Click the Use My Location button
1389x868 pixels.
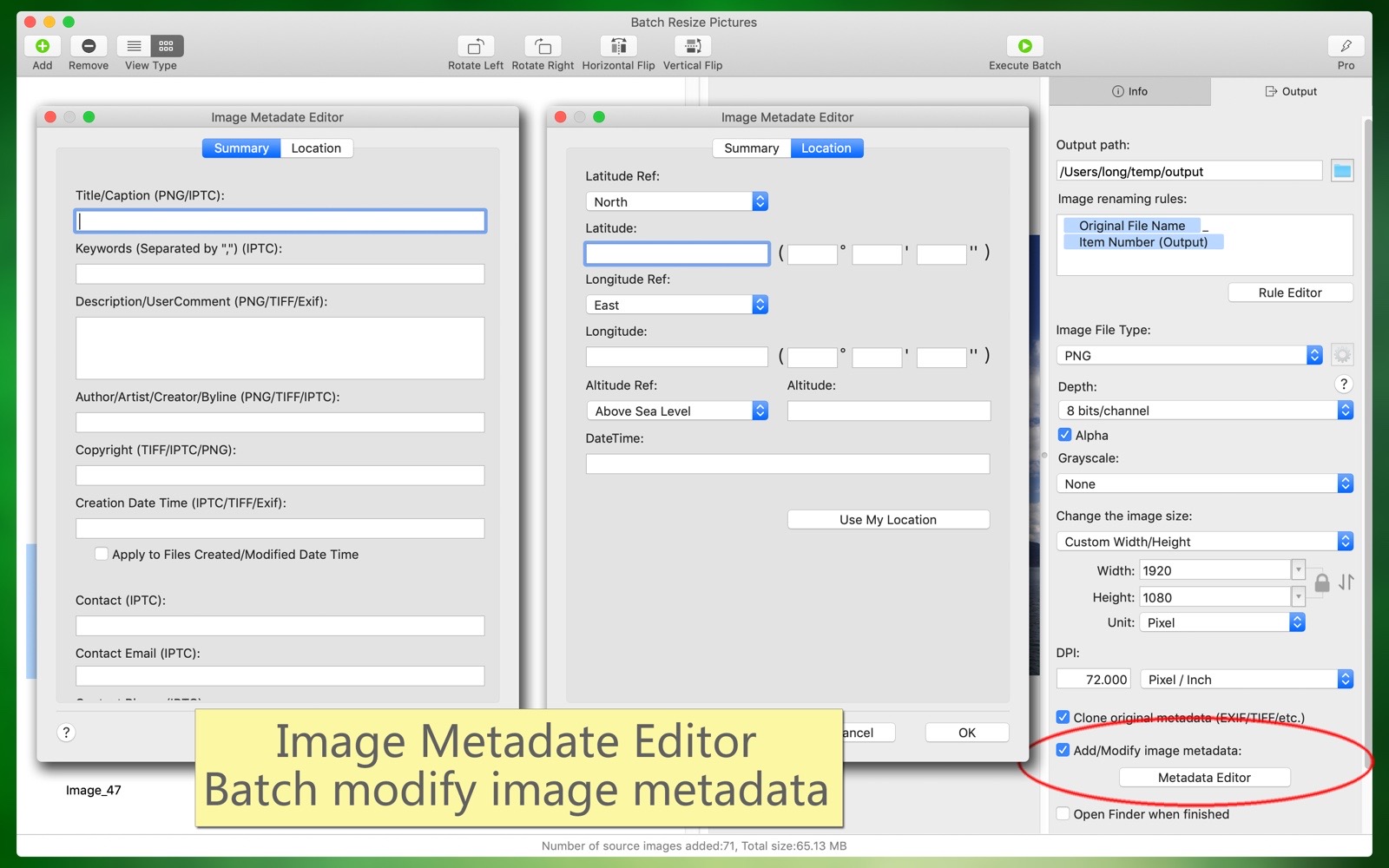pyautogui.click(x=887, y=519)
